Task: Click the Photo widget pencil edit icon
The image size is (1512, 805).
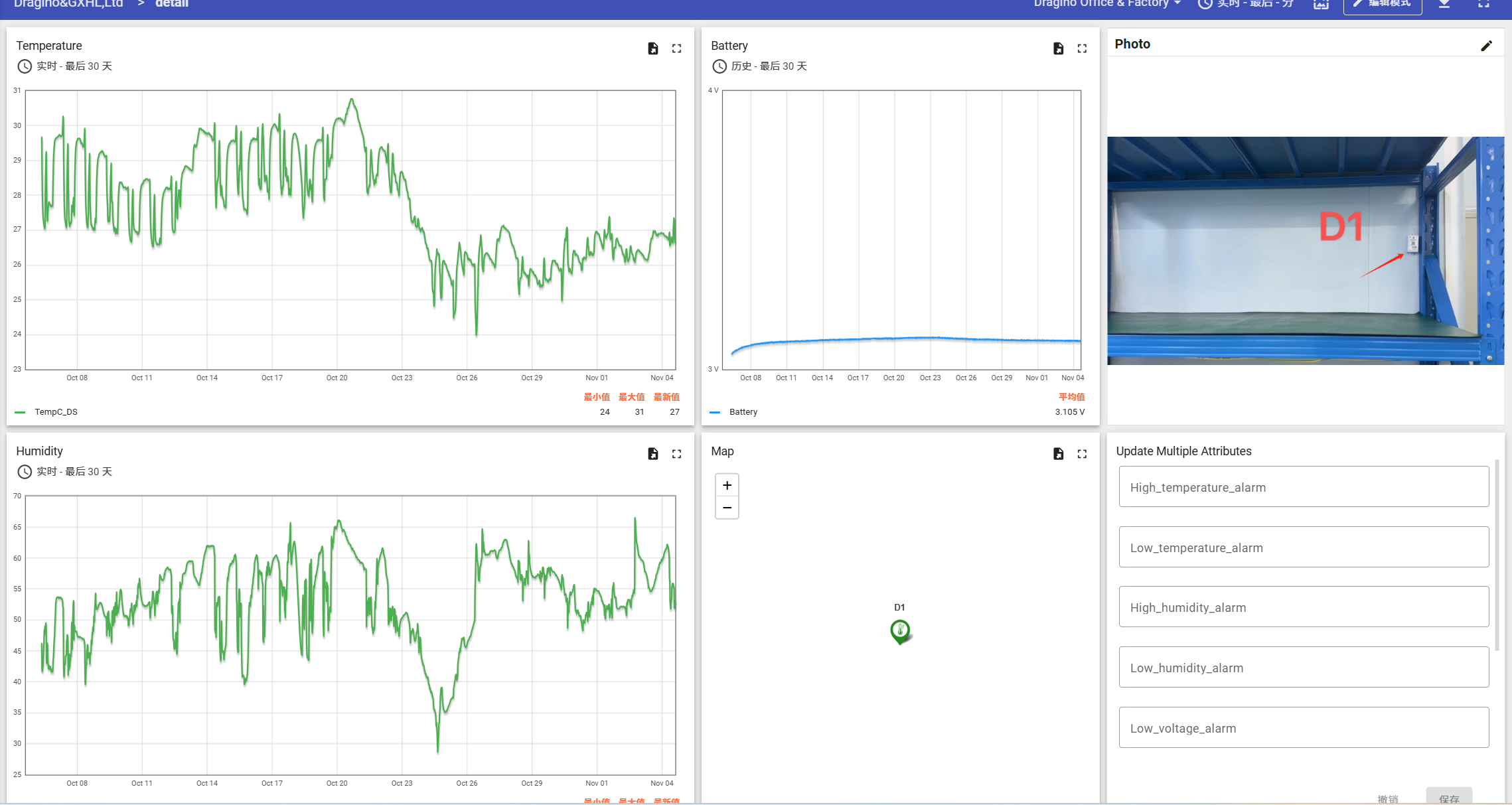Action: pyautogui.click(x=1486, y=46)
